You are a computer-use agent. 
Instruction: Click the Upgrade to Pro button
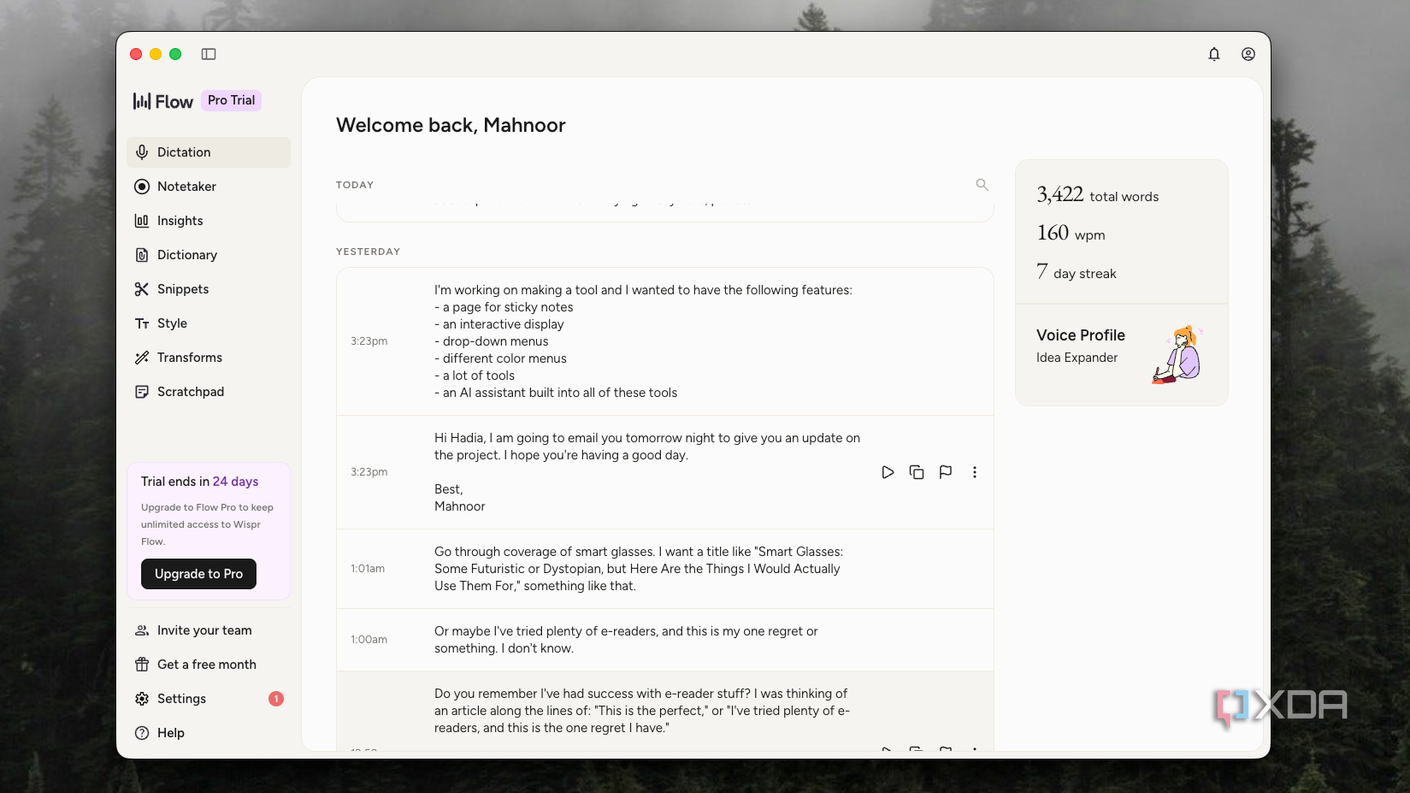199,574
